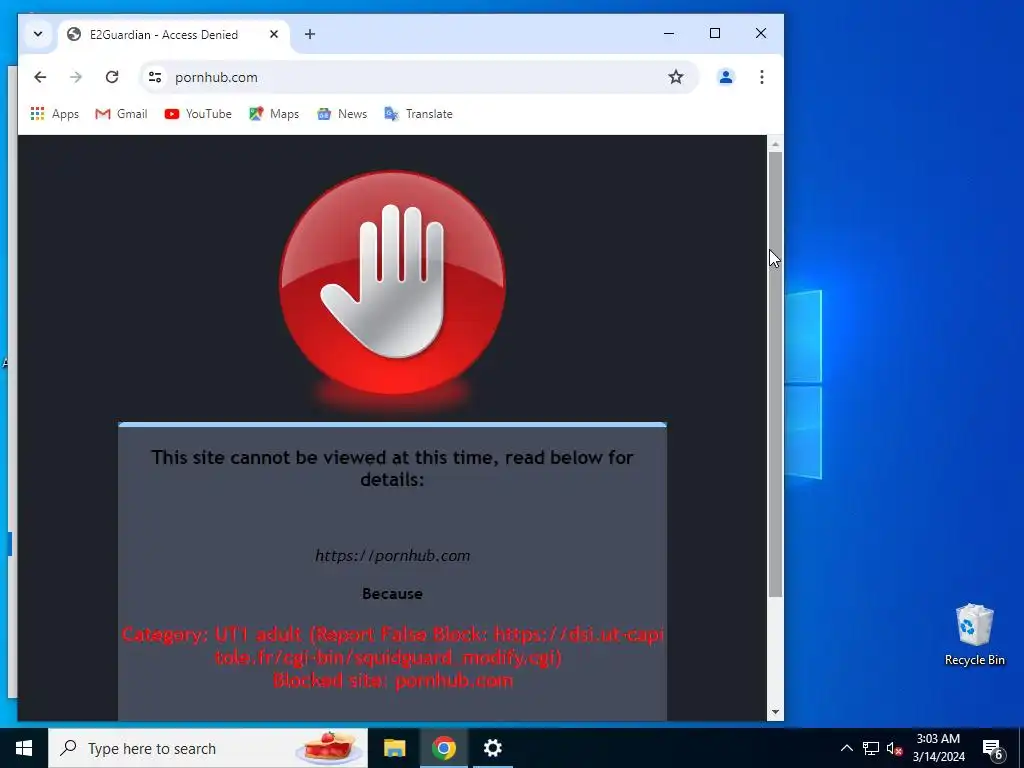Open the YouTube bookmark
Image resolution: width=1024 pixels, height=768 pixels.
coord(198,114)
